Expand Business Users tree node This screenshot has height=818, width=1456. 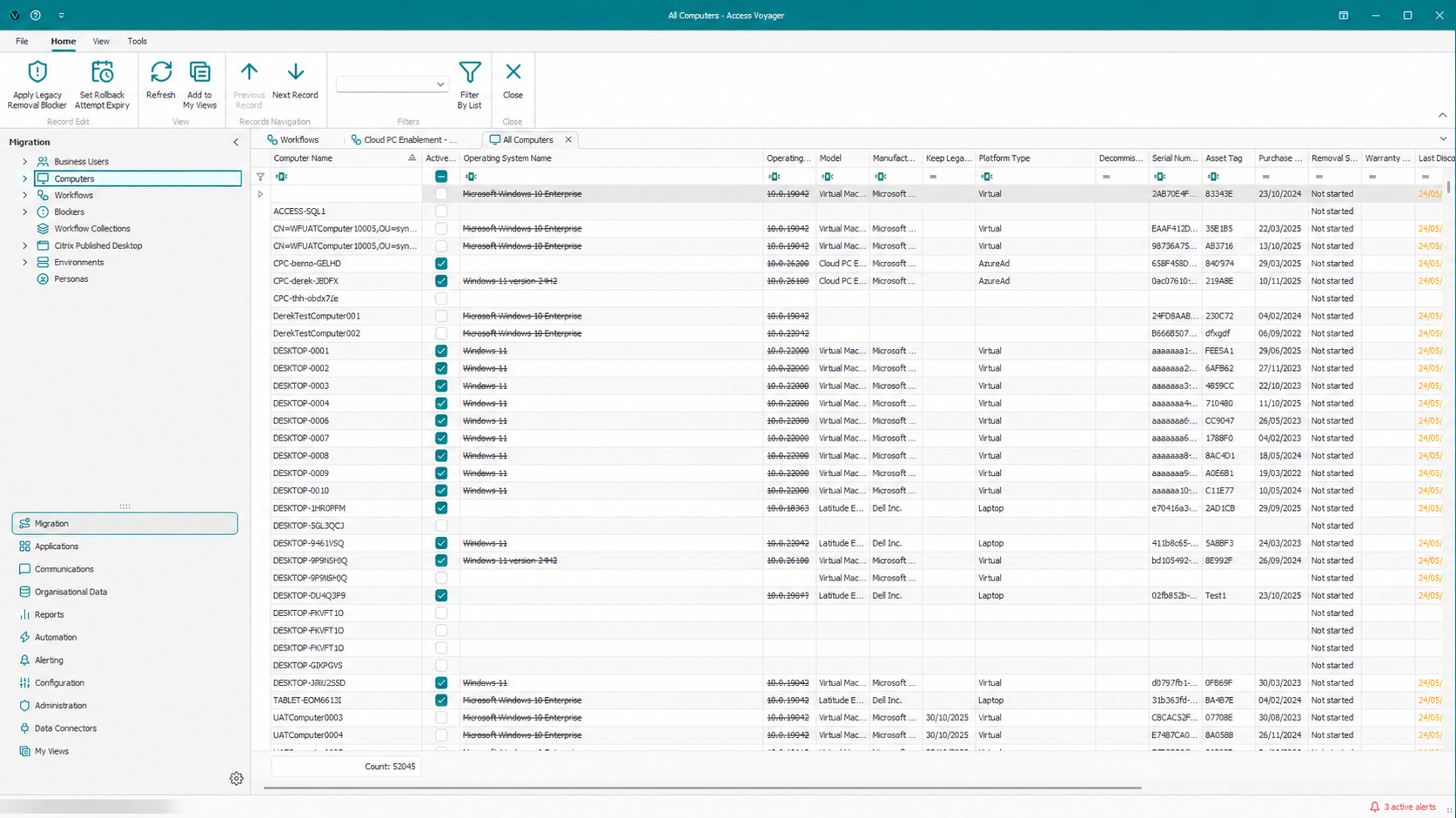[24, 162]
